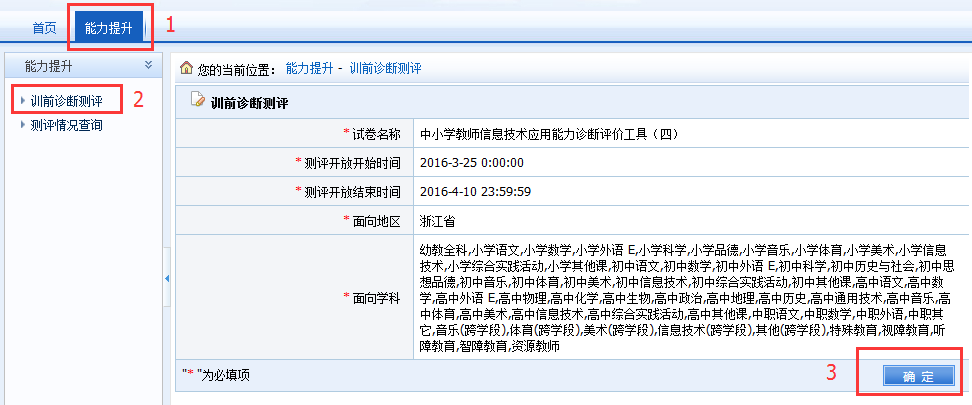Click the arrow before 训前诊断测评

[23, 100]
